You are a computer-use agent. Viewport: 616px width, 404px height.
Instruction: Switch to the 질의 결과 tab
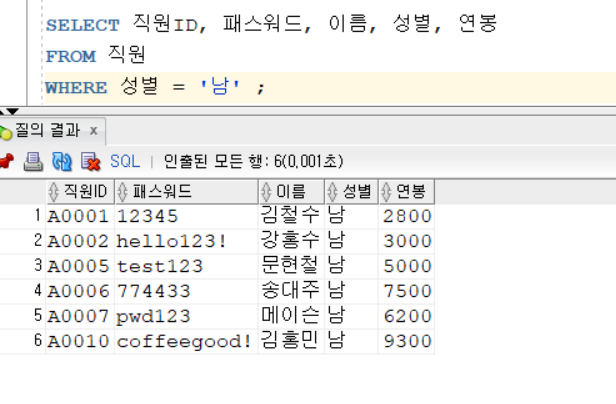click(x=47, y=130)
